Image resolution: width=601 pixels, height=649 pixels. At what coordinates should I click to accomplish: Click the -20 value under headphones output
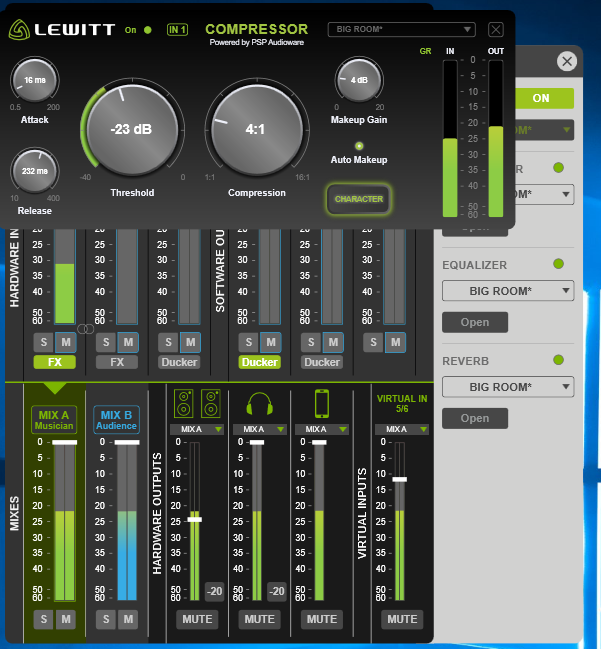click(276, 591)
